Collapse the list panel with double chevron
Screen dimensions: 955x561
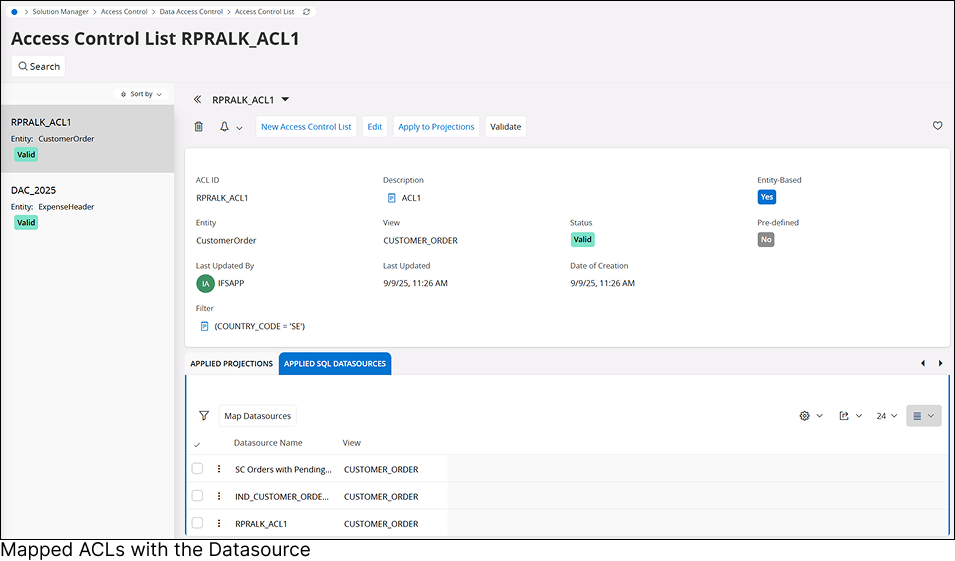(x=198, y=100)
